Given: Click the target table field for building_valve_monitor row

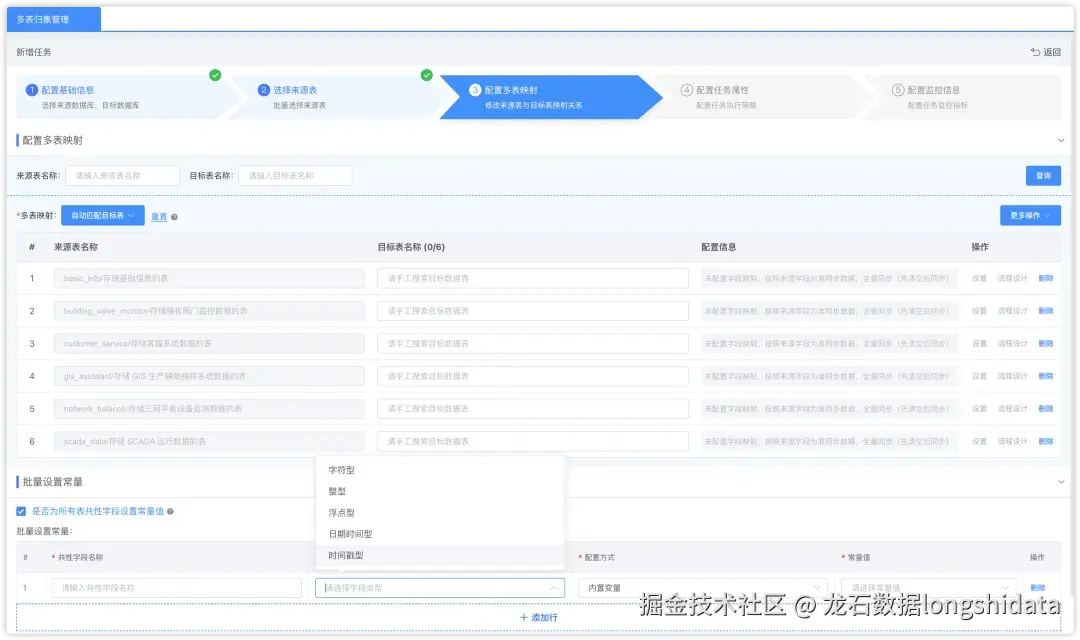Looking at the screenshot, I should 532,311.
